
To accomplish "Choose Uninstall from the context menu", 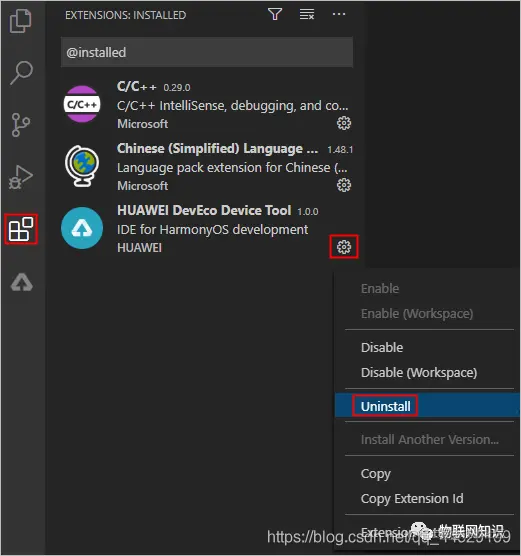I will click(386, 406).
